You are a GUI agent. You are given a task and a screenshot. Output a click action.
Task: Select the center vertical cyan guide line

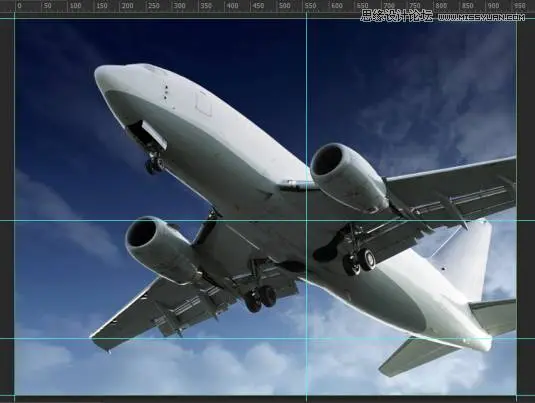coord(306,205)
